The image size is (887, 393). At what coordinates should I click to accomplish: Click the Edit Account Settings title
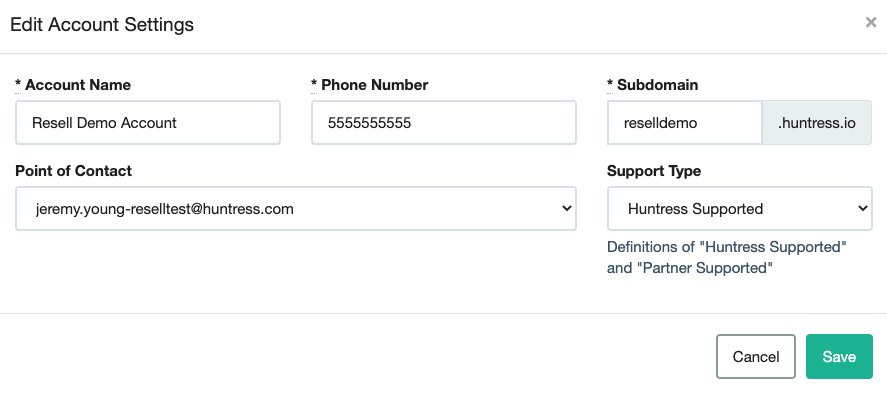[102, 25]
